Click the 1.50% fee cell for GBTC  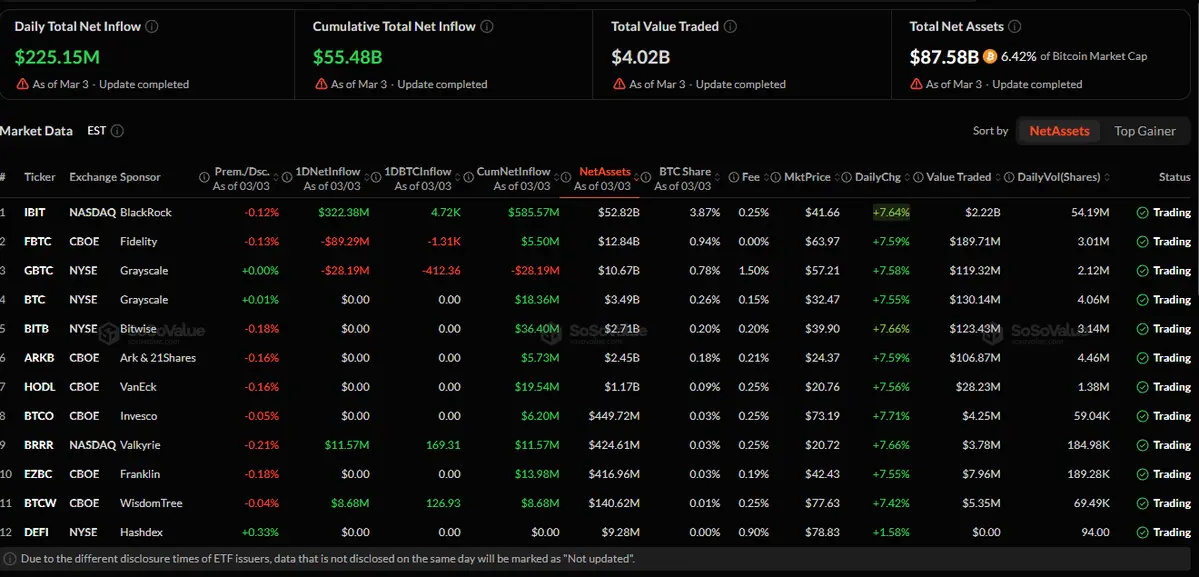[x=753, y=271]
